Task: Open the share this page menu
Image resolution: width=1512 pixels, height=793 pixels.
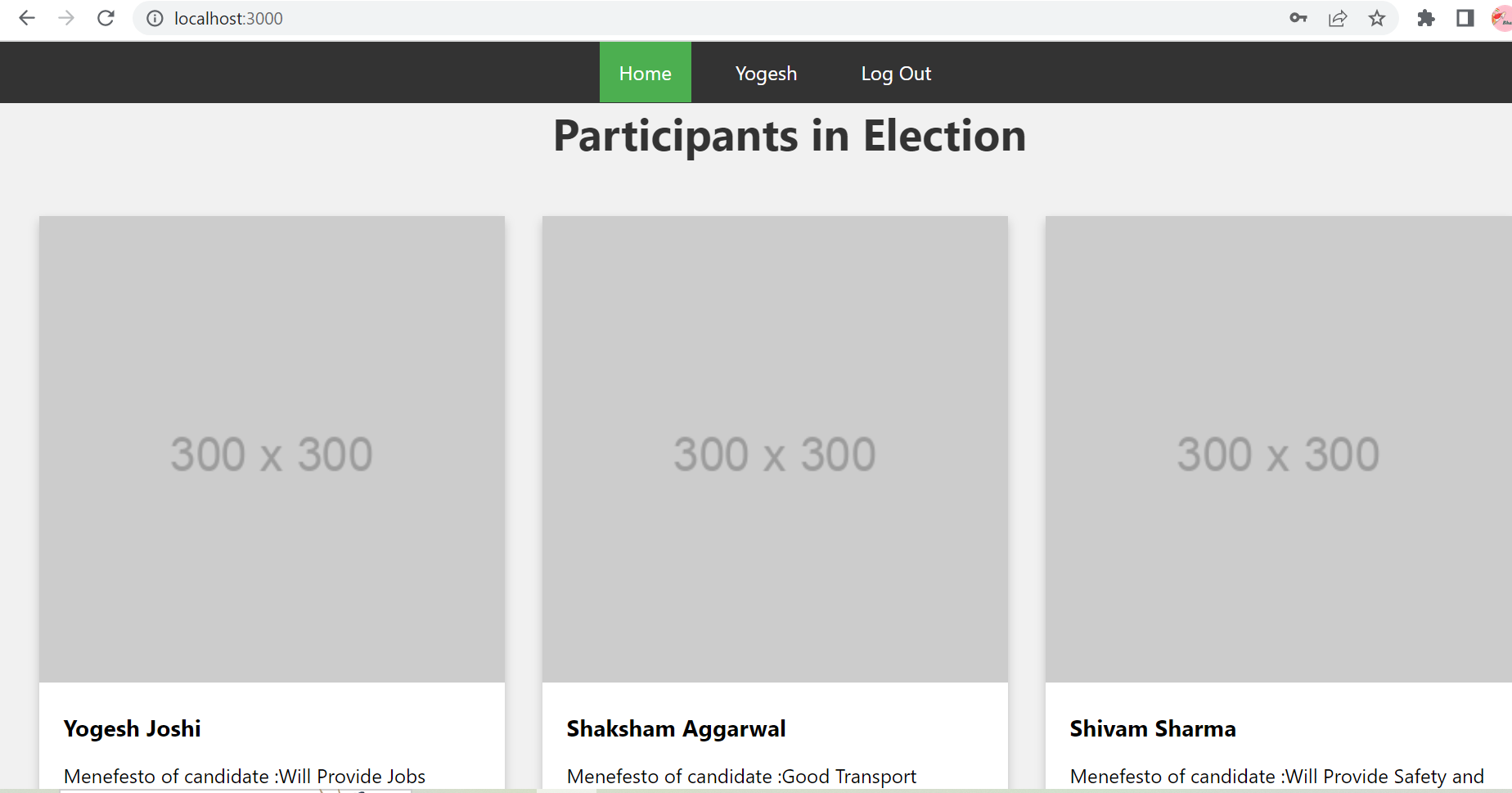Action: coord(1338,18)
